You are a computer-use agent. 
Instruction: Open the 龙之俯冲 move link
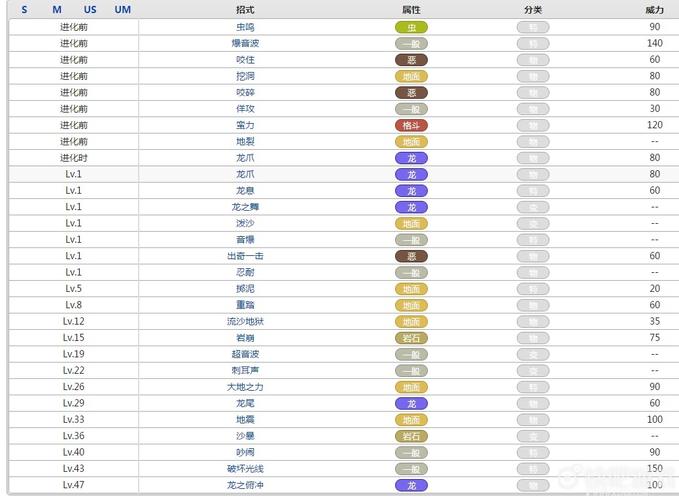245,485
